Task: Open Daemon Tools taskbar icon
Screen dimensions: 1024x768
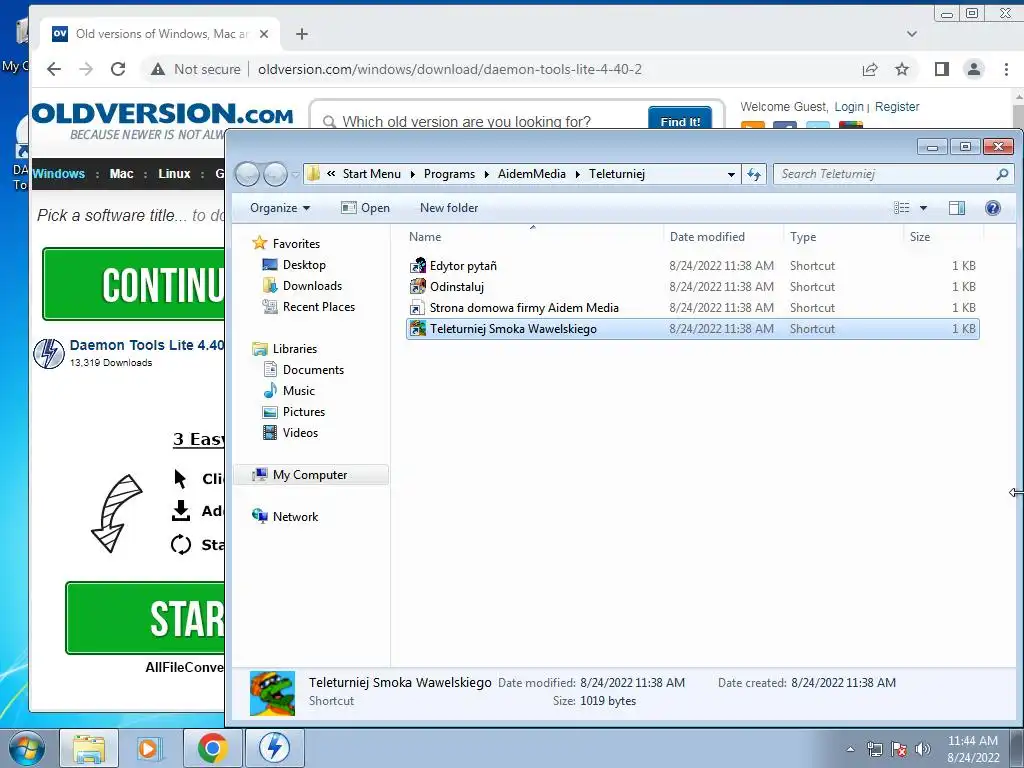Action: pyautogui.click(x=274, y=748)
